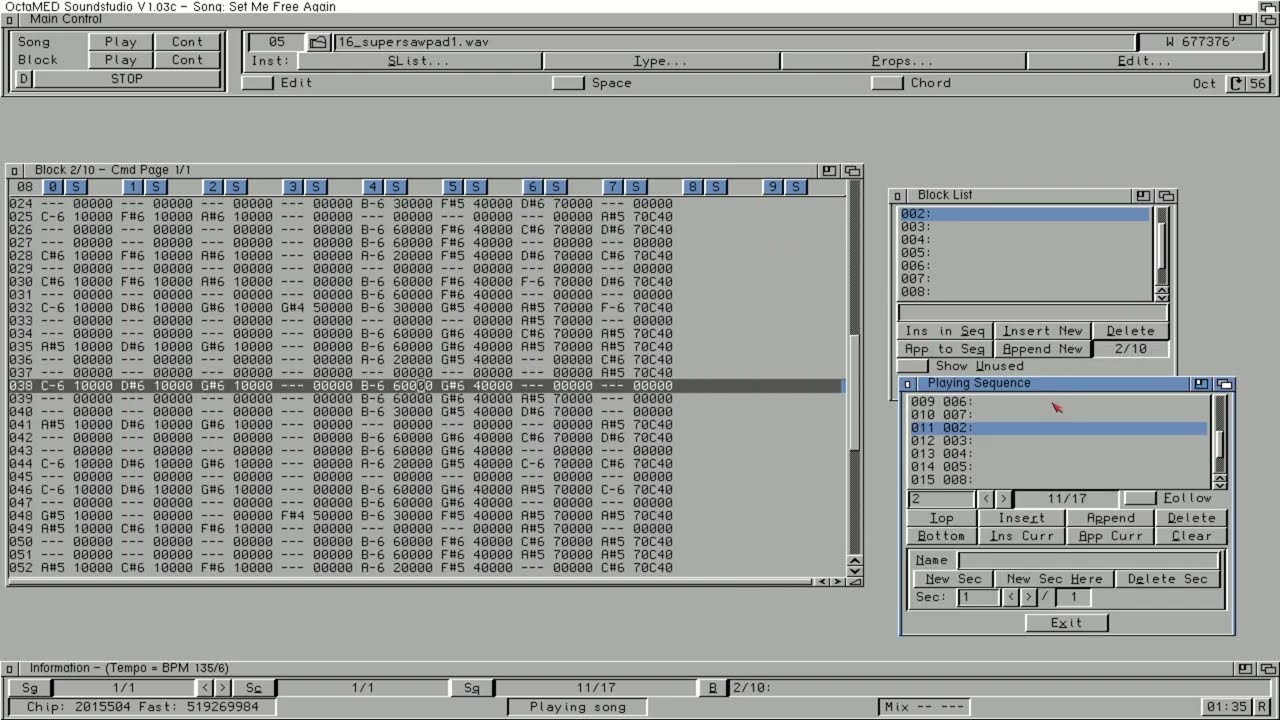The height and width of the screenshot is (720, 1280).
Task: Click zoom gadget of Playing Sequence window
Action: tap(1201, 384)
